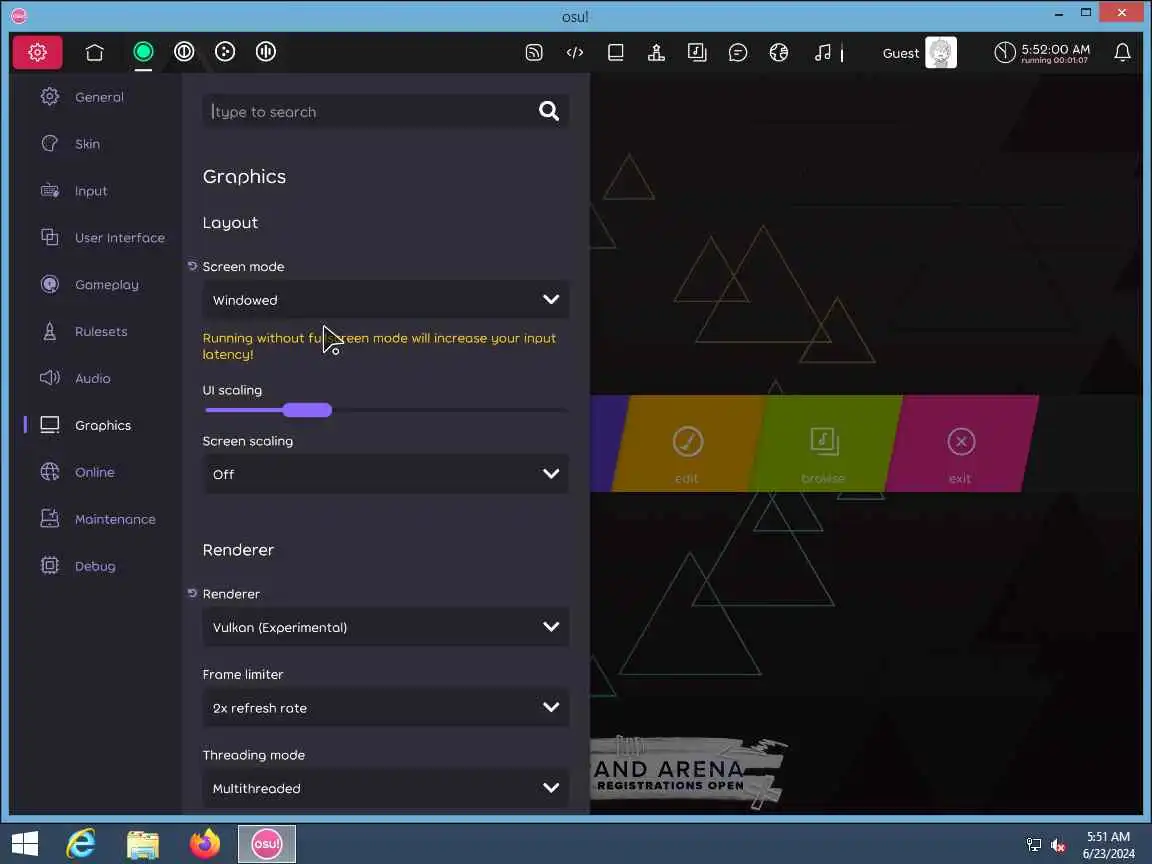Click the osu! taskbar button
This screenshot has width=1152, height=864.
(267, 843)
